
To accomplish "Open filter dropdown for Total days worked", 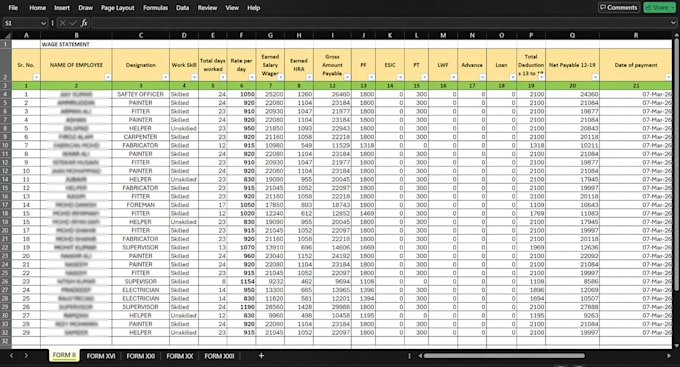I will tap(223, 77).
